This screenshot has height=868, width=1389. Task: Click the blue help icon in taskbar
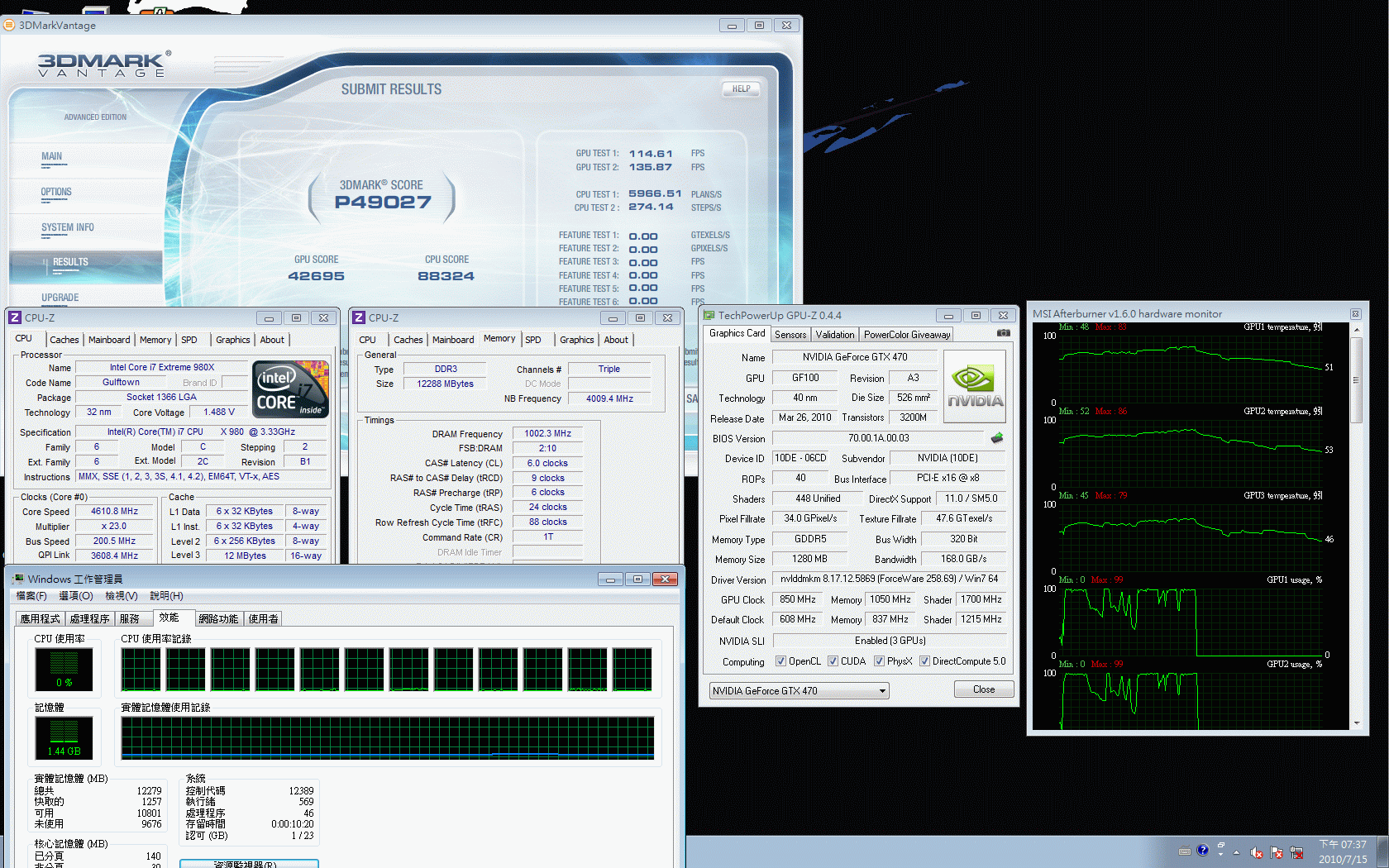tap(1202, 850)
